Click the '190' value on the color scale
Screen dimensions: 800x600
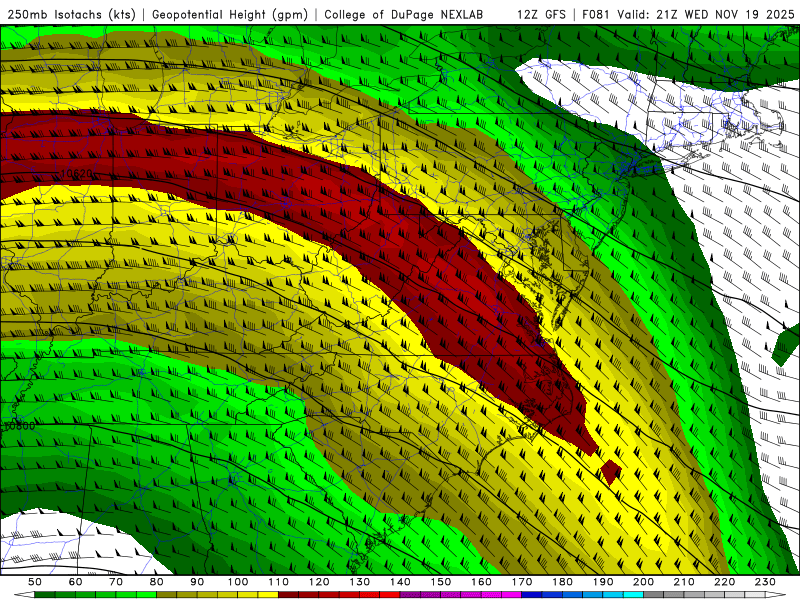click(603, 582)
